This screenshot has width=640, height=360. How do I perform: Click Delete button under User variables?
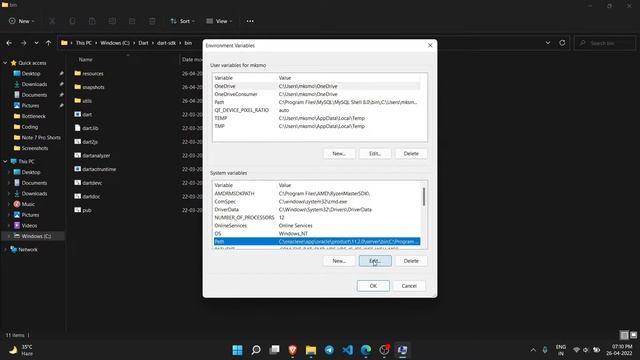pos(411,153)
